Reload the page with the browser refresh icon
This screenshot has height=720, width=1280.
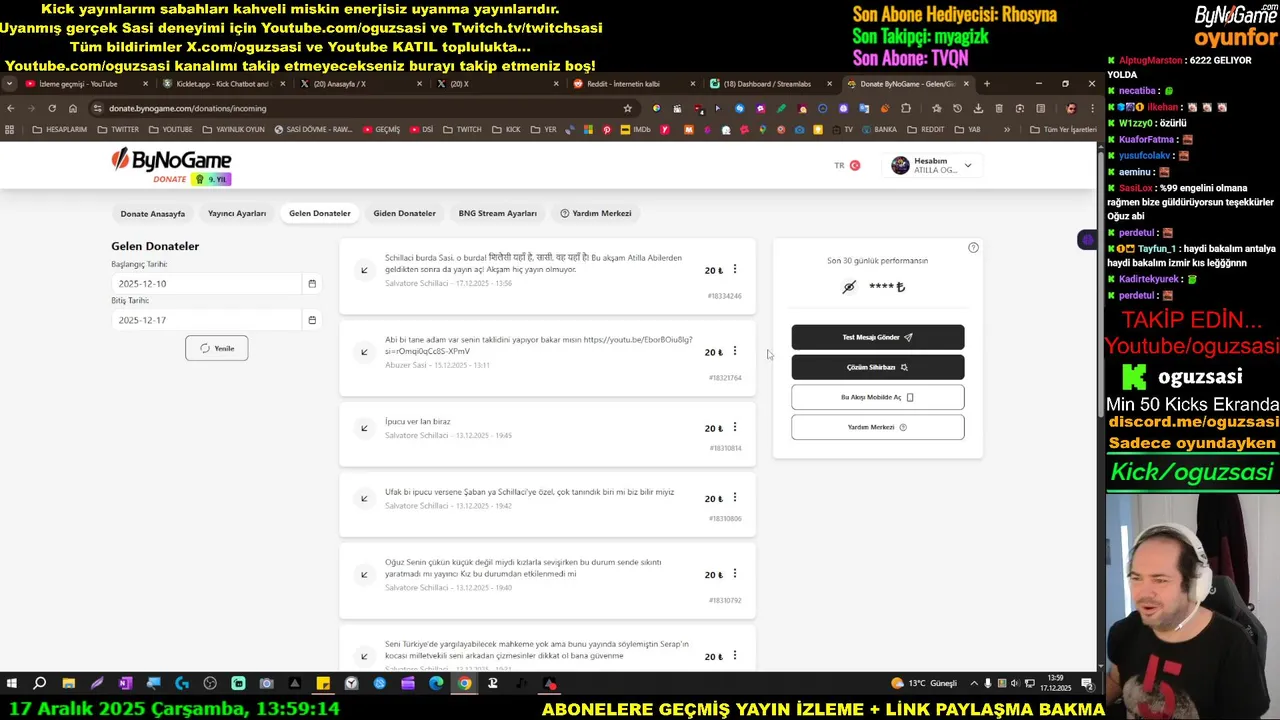(x=52, y=108)
